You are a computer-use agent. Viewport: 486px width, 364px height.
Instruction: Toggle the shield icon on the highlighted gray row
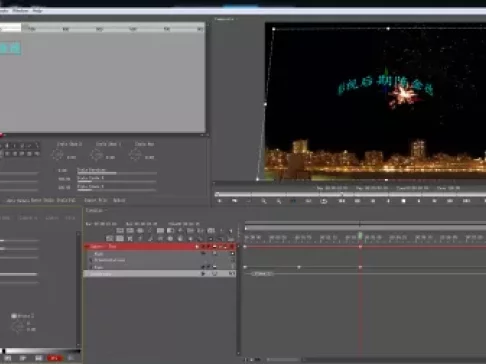215,274
